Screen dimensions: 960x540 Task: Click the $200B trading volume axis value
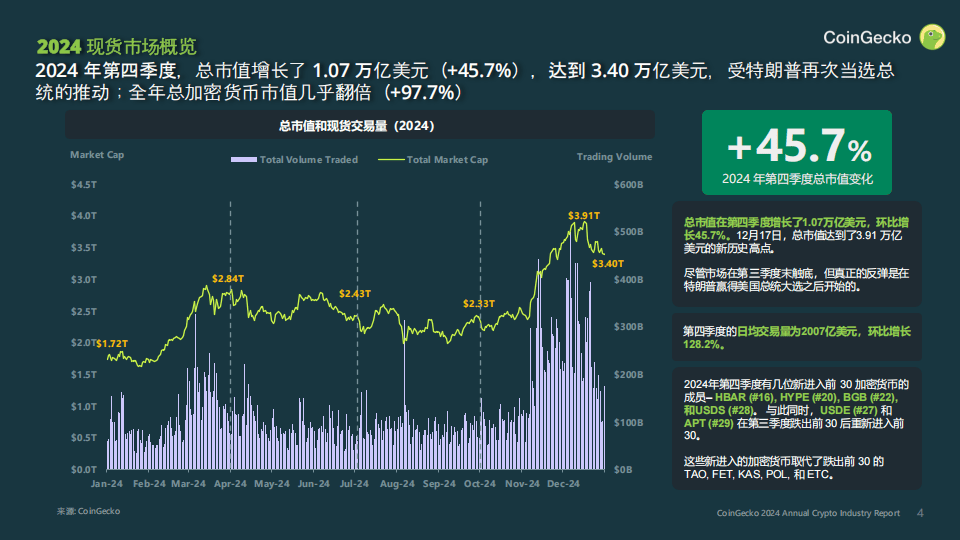pyautogui.click(x=629, y=374)
